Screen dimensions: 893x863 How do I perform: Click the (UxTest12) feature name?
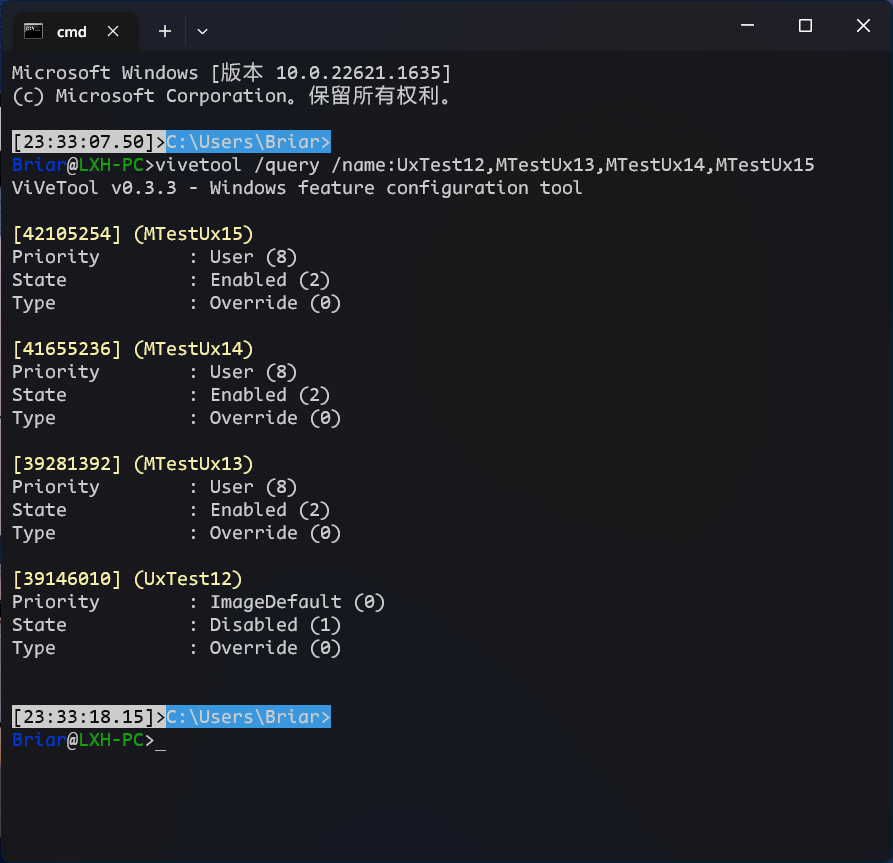[188, 579]
